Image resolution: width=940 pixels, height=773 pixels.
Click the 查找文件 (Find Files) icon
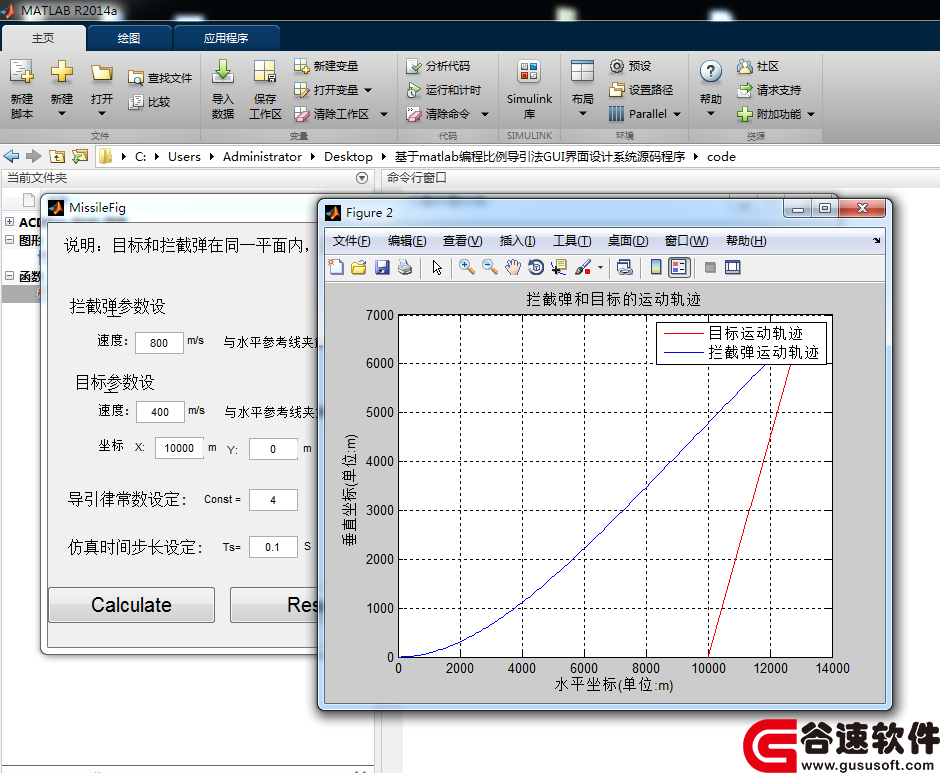[x=135, y=78]
